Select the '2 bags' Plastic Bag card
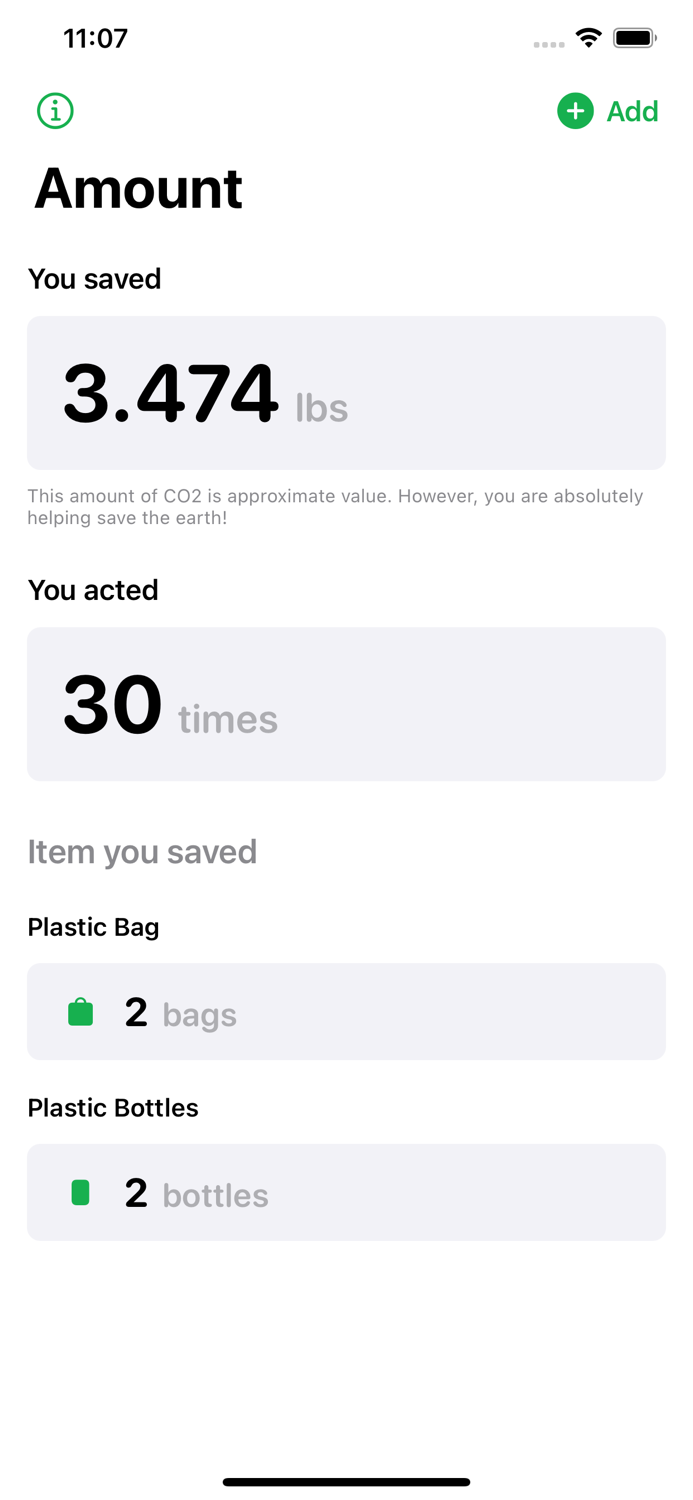The width and height of the screenshot is (693, 1500). pyautogui.click(x=346, y=1011)
